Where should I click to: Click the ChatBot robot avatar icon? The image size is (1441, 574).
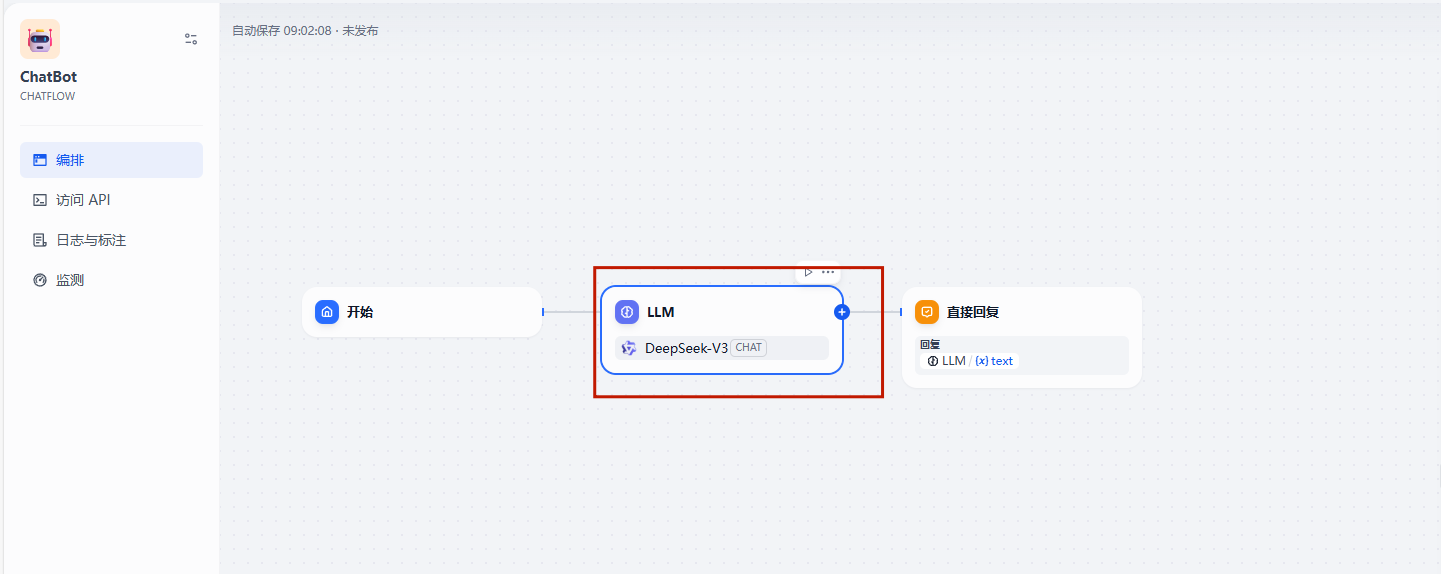(40, 39)
